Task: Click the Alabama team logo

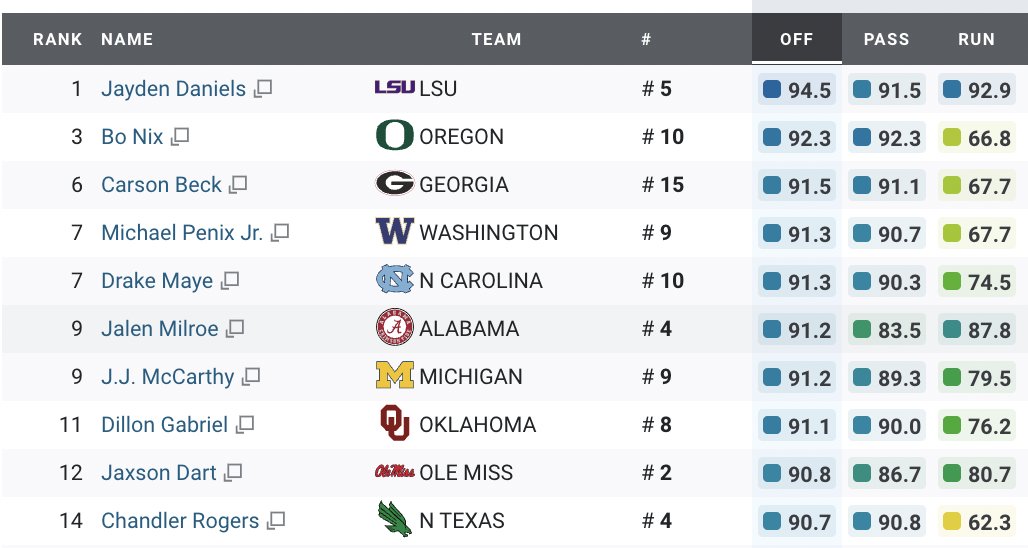Action: pyautogui.click(x=395, y=328)
